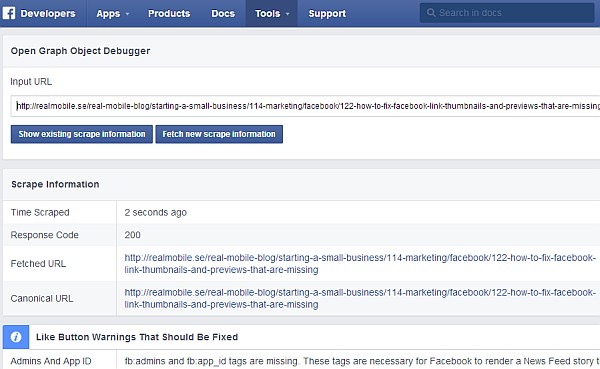600x369 pixels.
Task: Select the Apps menu label
Action: (108, 14)
